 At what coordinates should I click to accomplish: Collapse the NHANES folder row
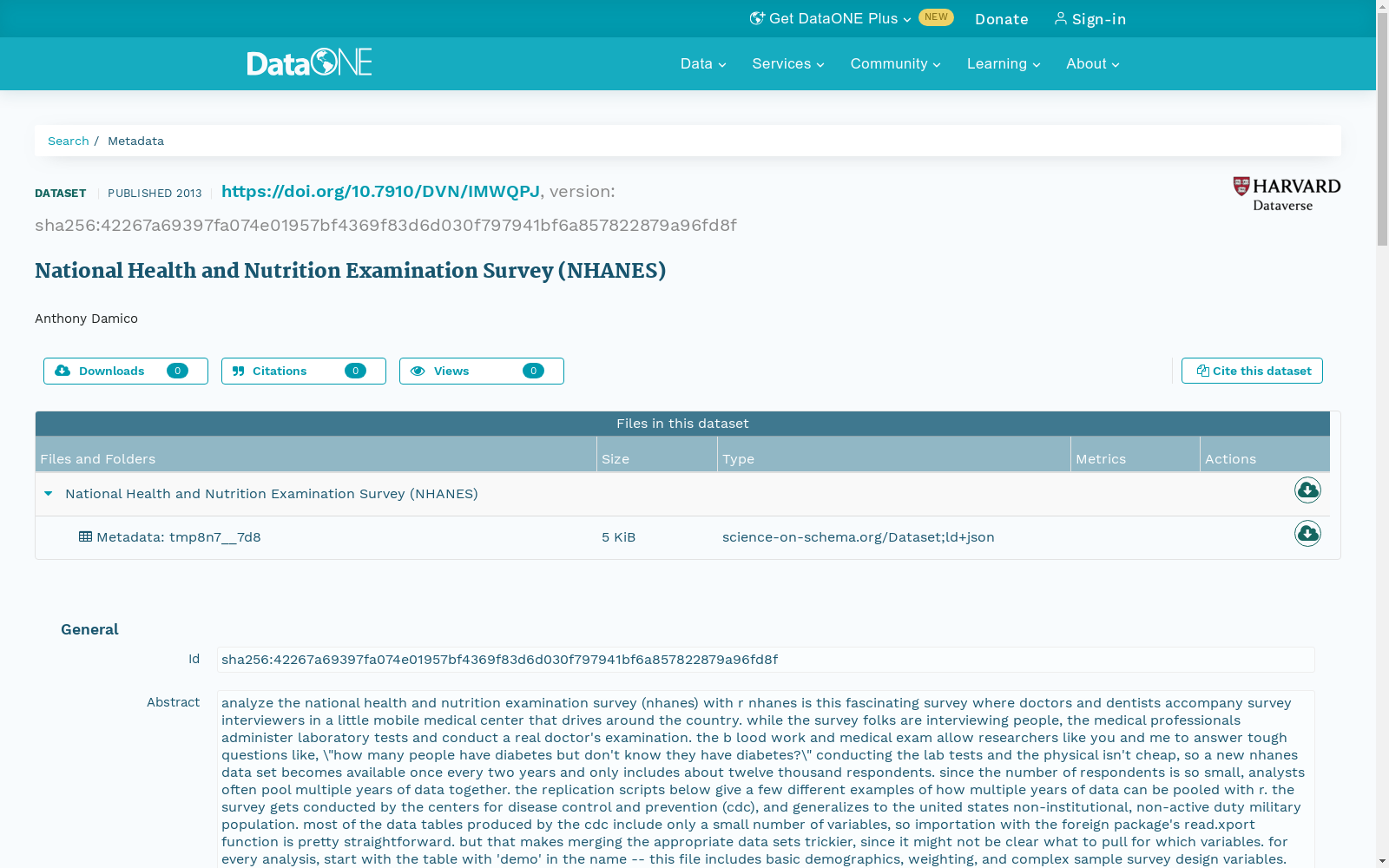49,493
